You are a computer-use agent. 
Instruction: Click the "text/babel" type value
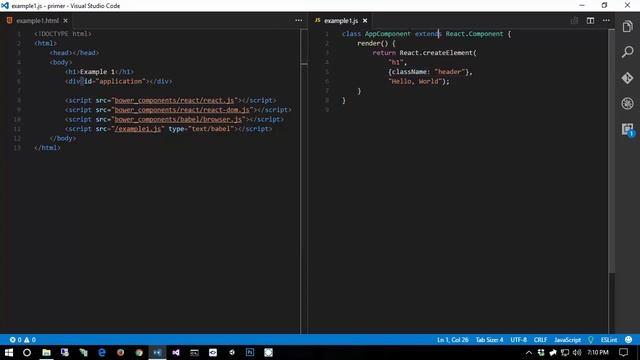(211, 129)
